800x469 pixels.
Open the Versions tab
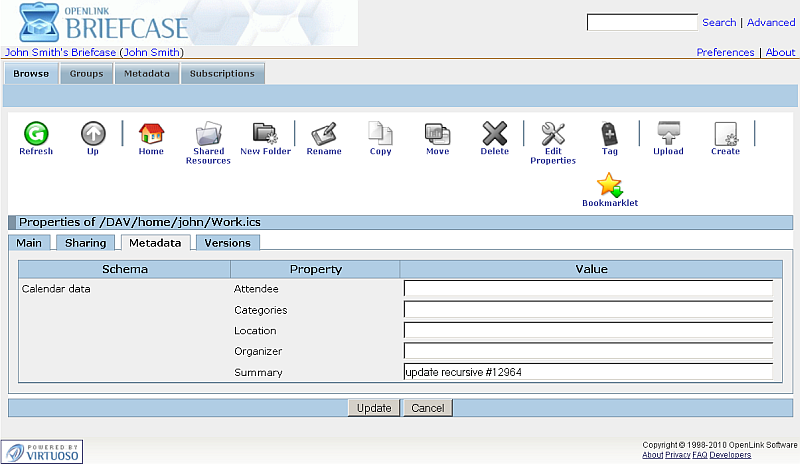(x=227, y=242)
